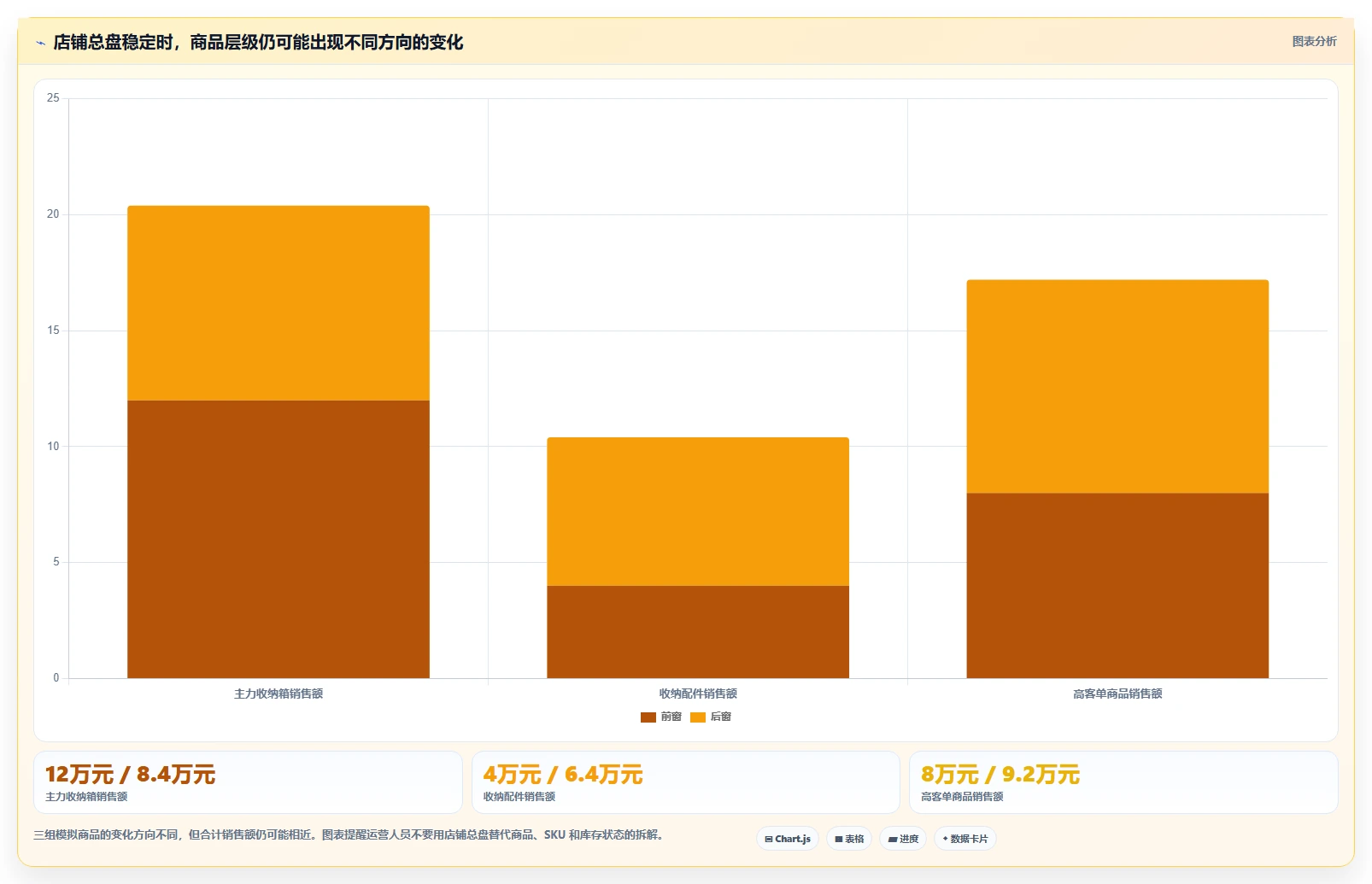Select the Chart.js chip

788,839
